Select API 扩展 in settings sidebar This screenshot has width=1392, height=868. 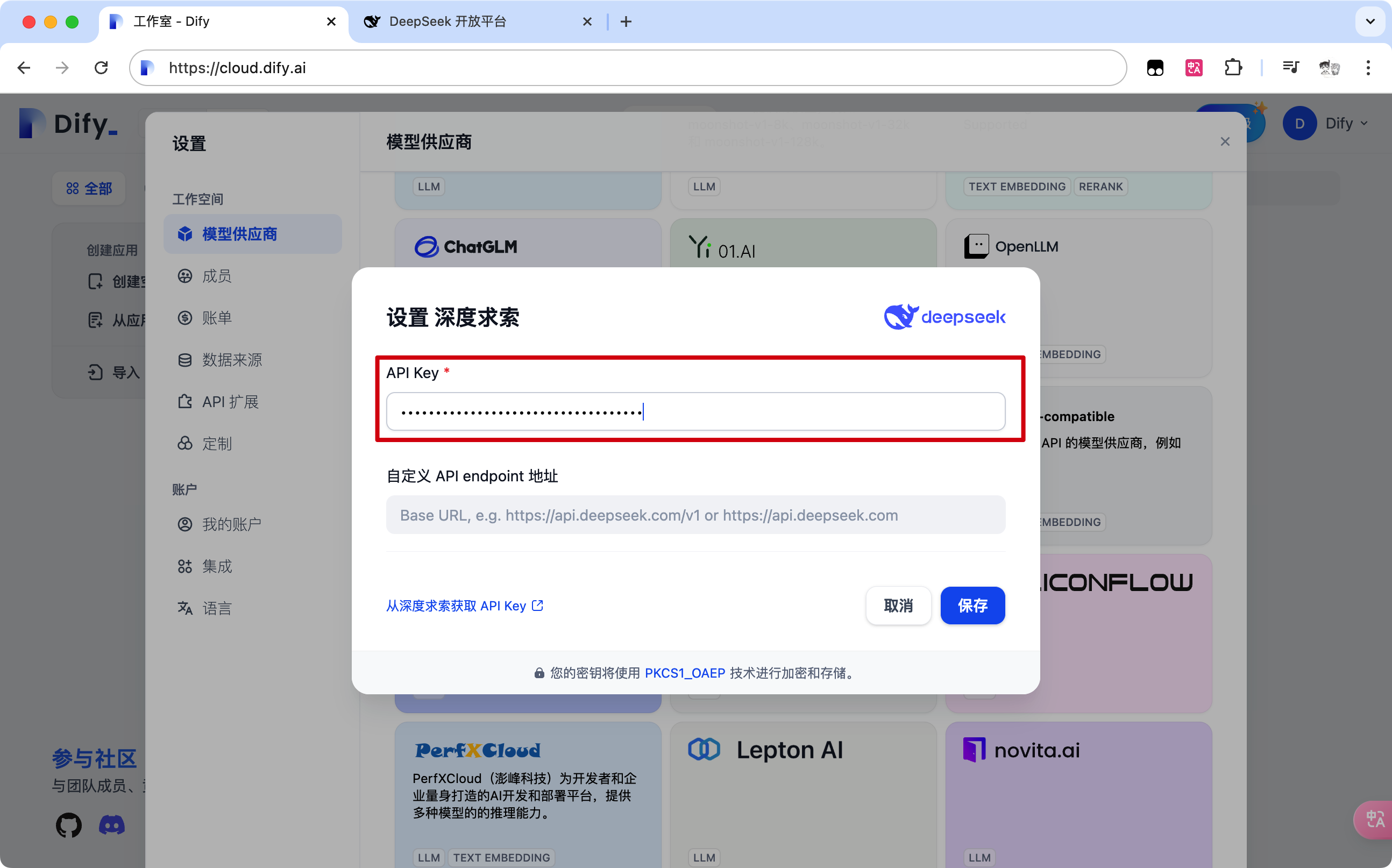253,402
